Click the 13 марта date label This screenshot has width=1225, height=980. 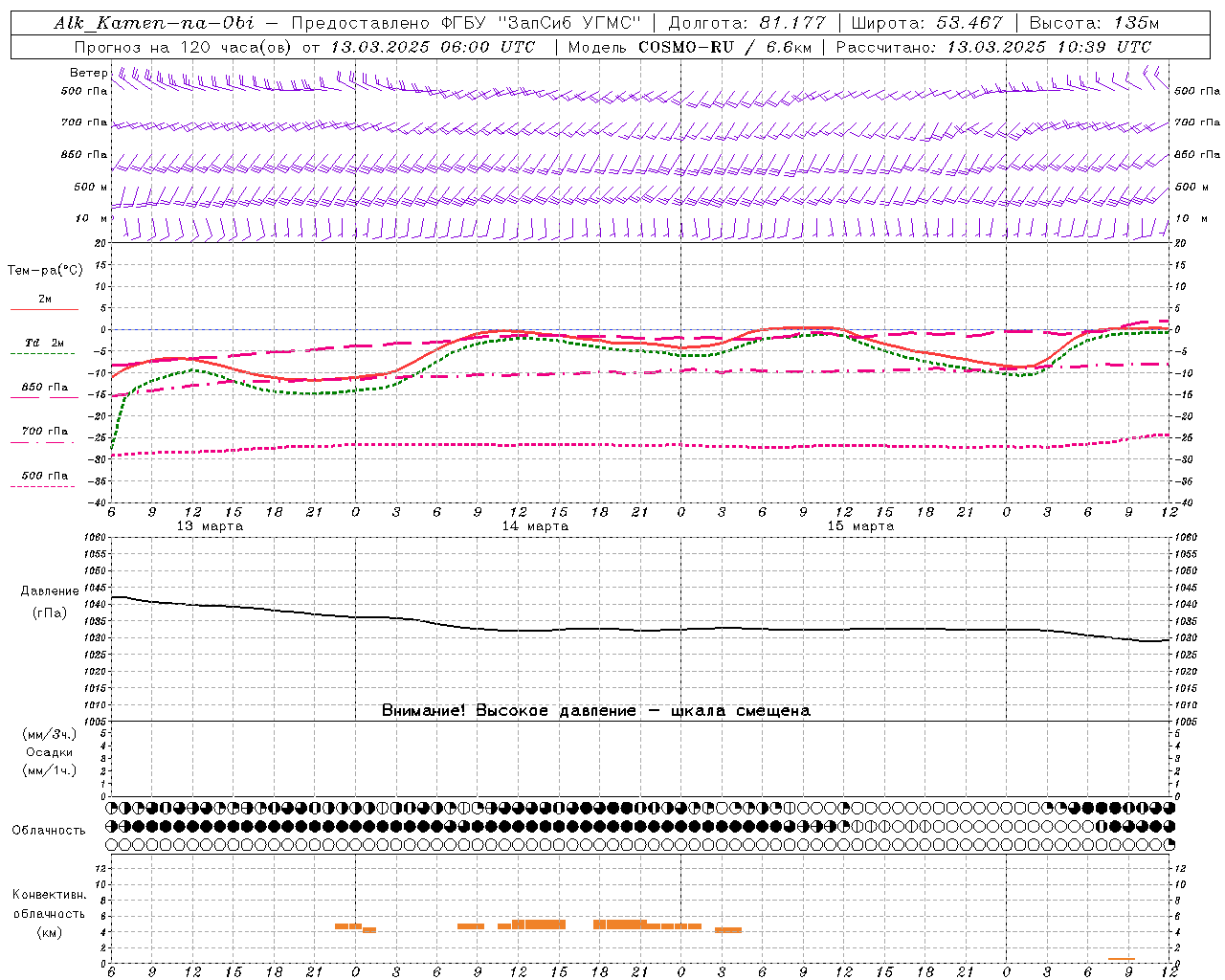coord(211,526)
